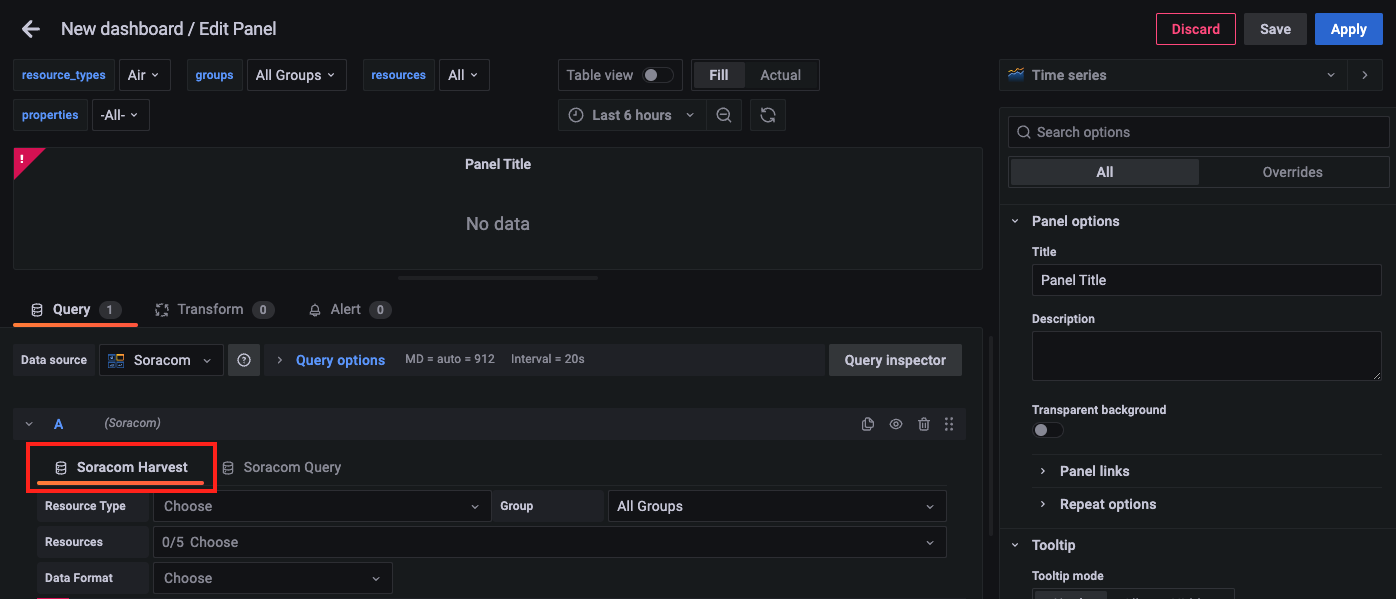Switch to the Alert tab
The width and height of the screenshot is (1396, 599).
coord(349,310)
